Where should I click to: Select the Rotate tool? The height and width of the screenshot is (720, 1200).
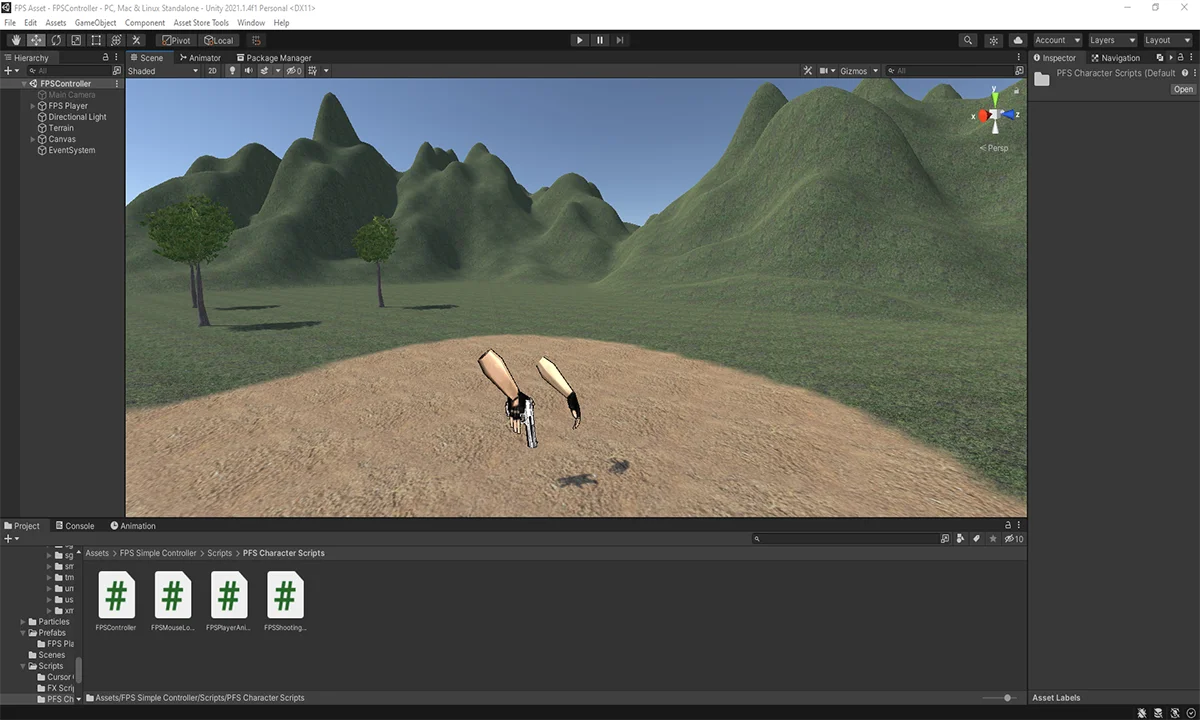(56, 40)
